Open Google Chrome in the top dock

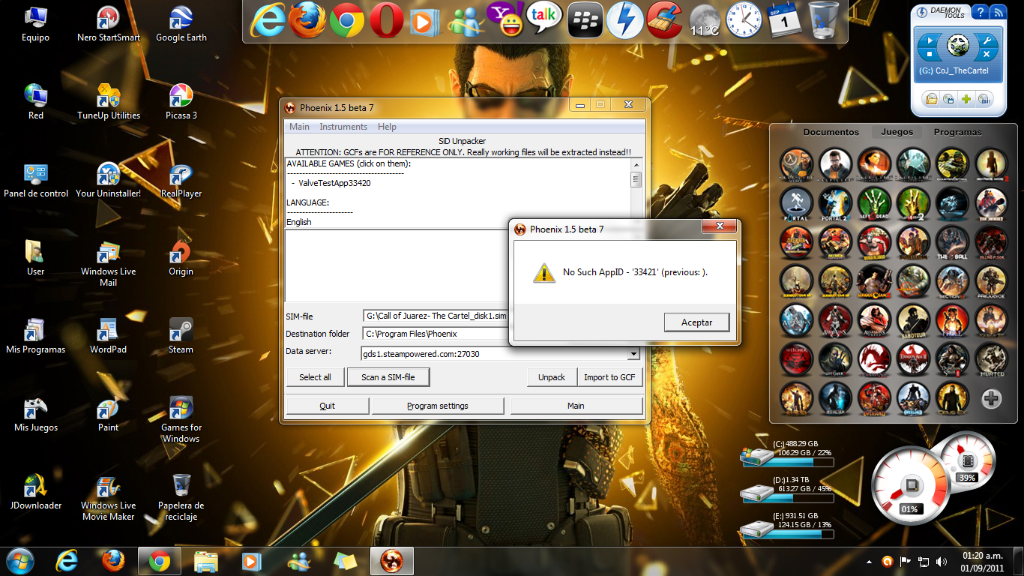coord(347,21)
